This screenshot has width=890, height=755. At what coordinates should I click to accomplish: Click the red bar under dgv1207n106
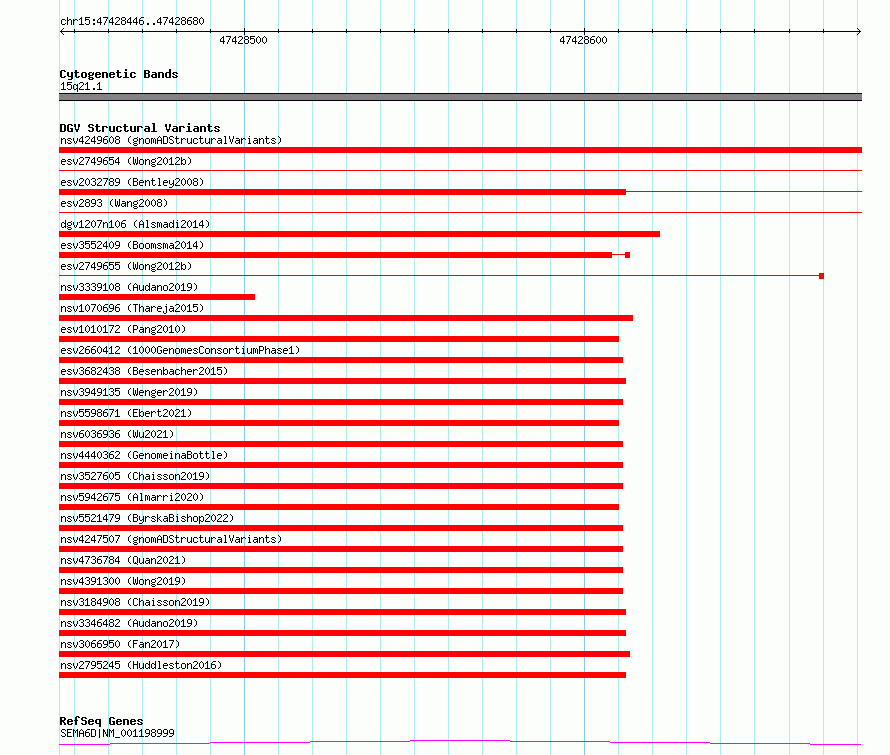coord(359,234)
